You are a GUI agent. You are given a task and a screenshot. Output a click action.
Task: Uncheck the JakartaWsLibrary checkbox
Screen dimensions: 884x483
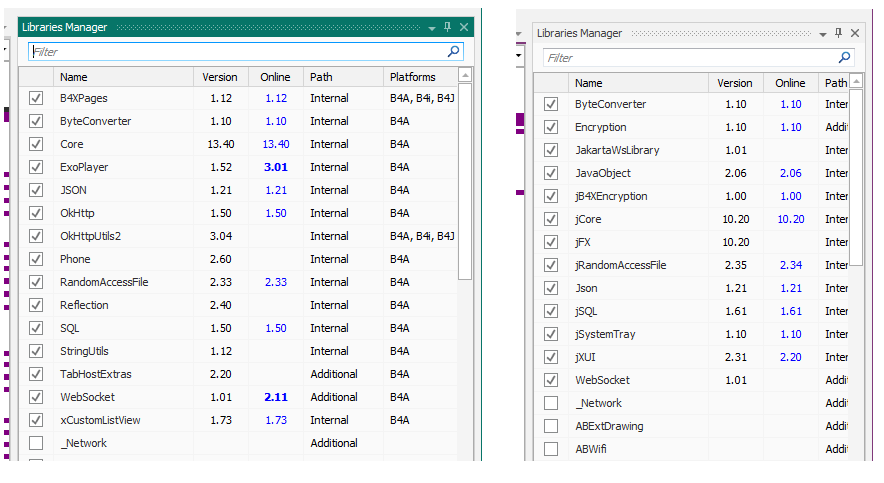(x=551, y=150)
